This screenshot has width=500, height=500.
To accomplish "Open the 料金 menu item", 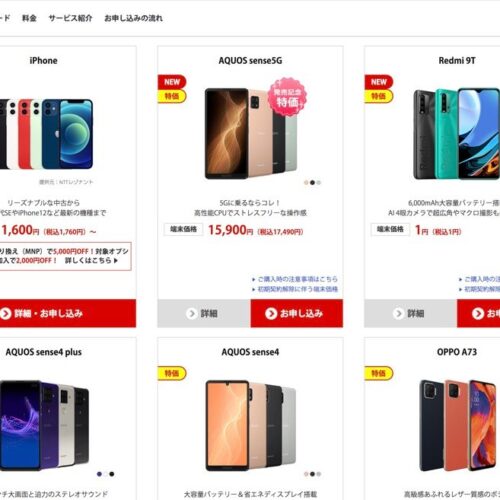I will click(29, 18).
